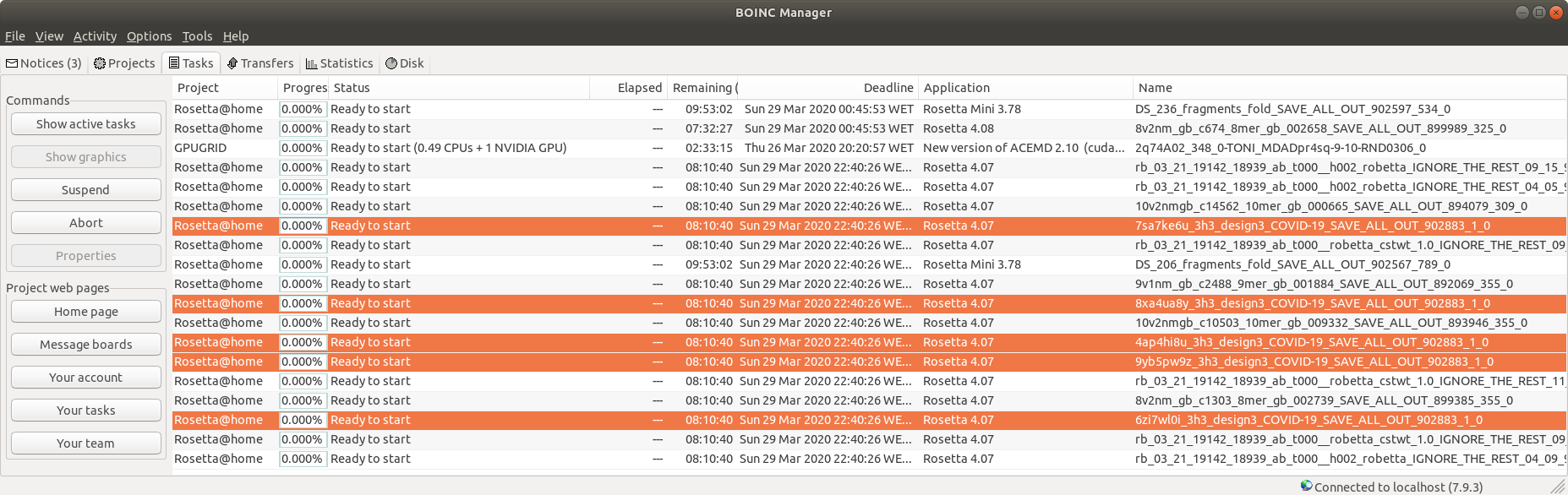Open the Notices tab envelope icon

[x=12, y=63]
